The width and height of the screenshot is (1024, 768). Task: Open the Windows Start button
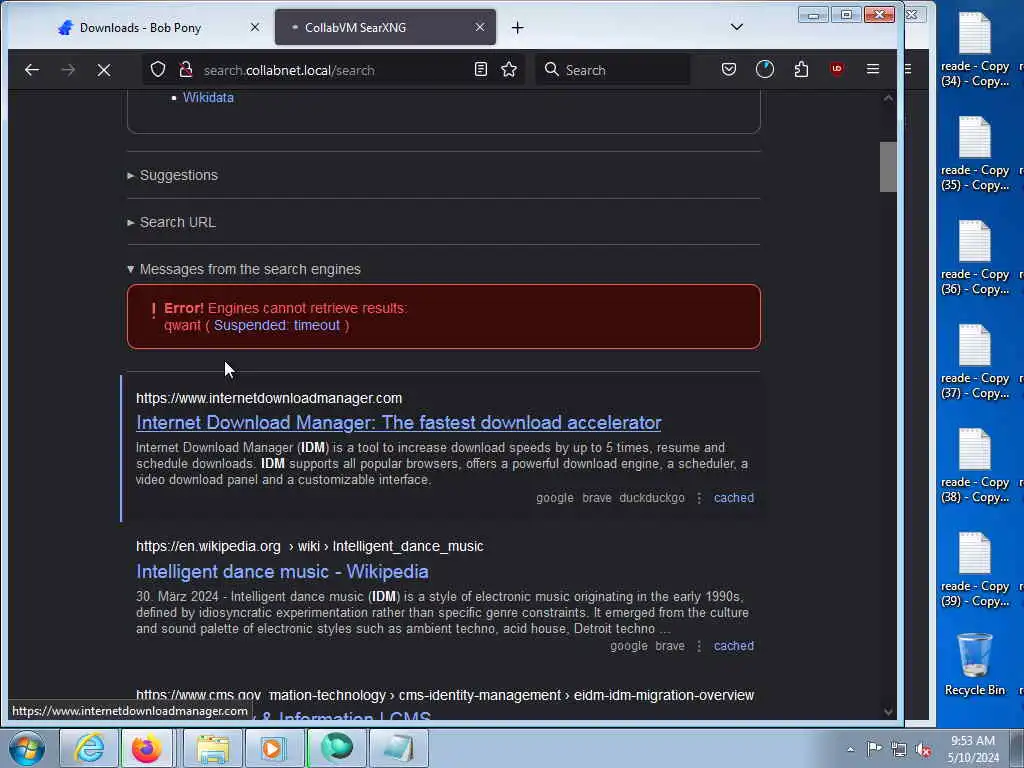coord(27,748)
